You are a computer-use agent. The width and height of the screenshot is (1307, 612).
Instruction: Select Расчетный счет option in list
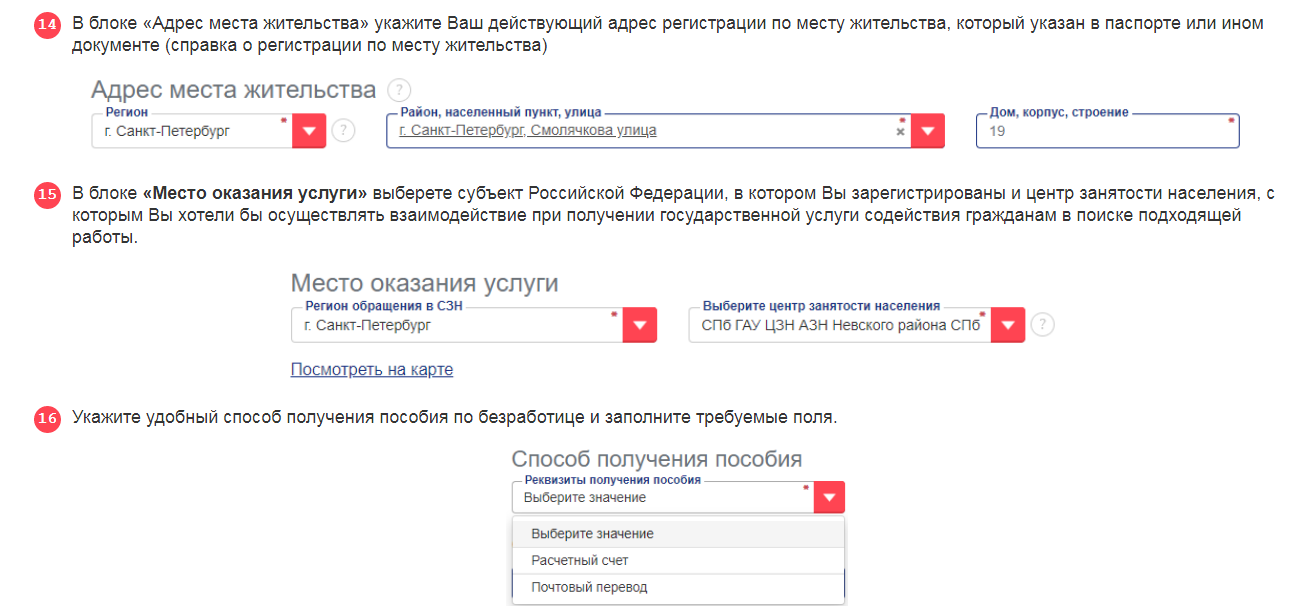click(x=580, y=561)
